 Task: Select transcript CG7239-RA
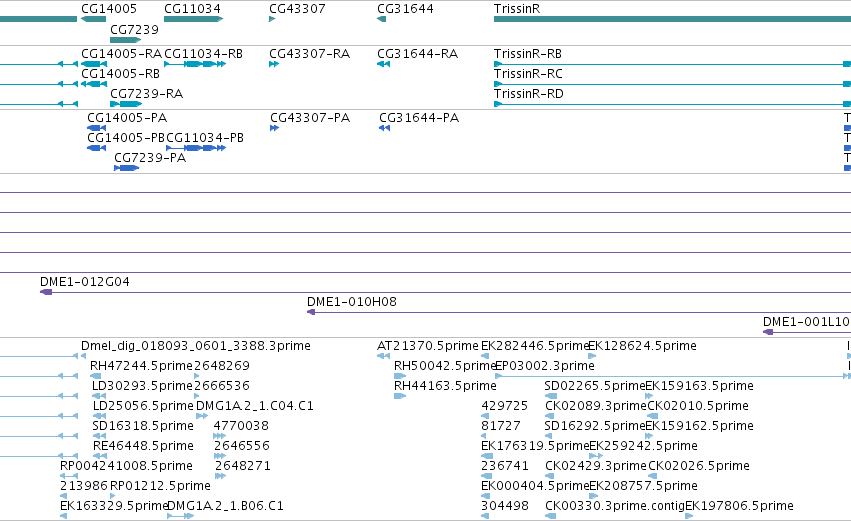pyautogui.click(x=147, y=94)
